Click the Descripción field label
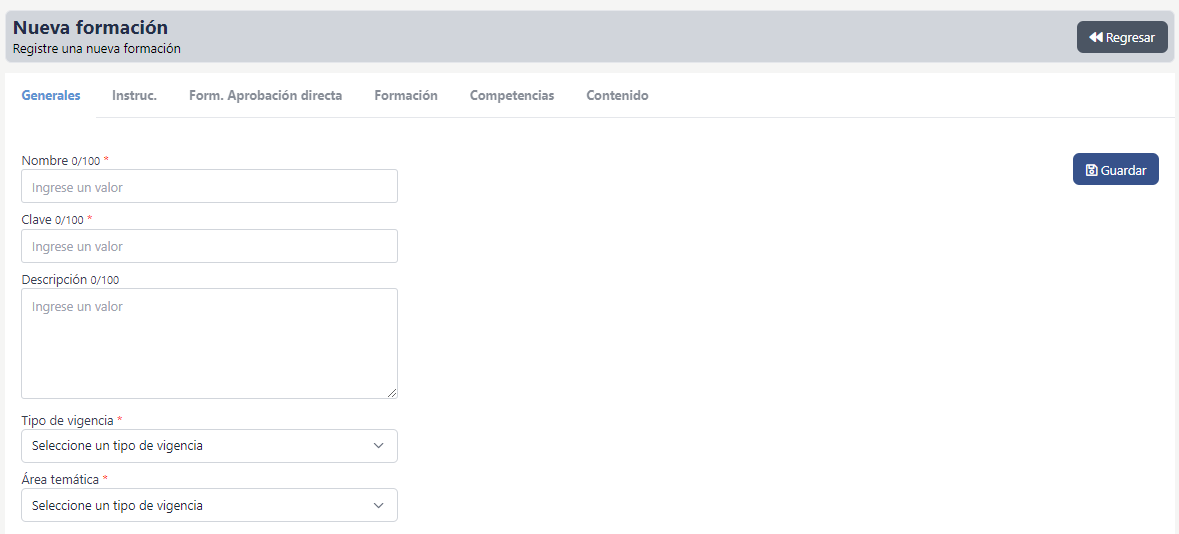 pyautogui.click(x=54, y=279)
